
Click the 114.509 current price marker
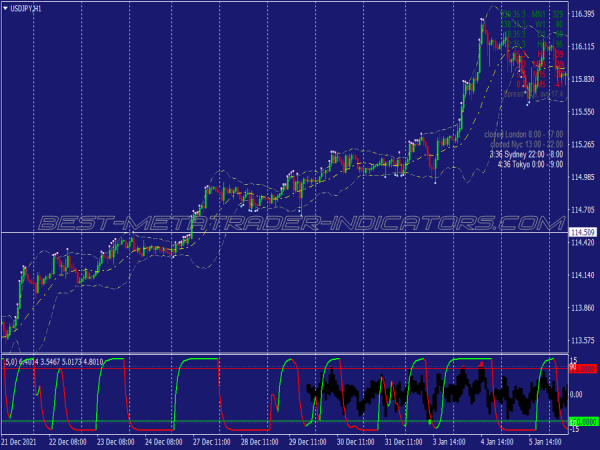(582, 232)
